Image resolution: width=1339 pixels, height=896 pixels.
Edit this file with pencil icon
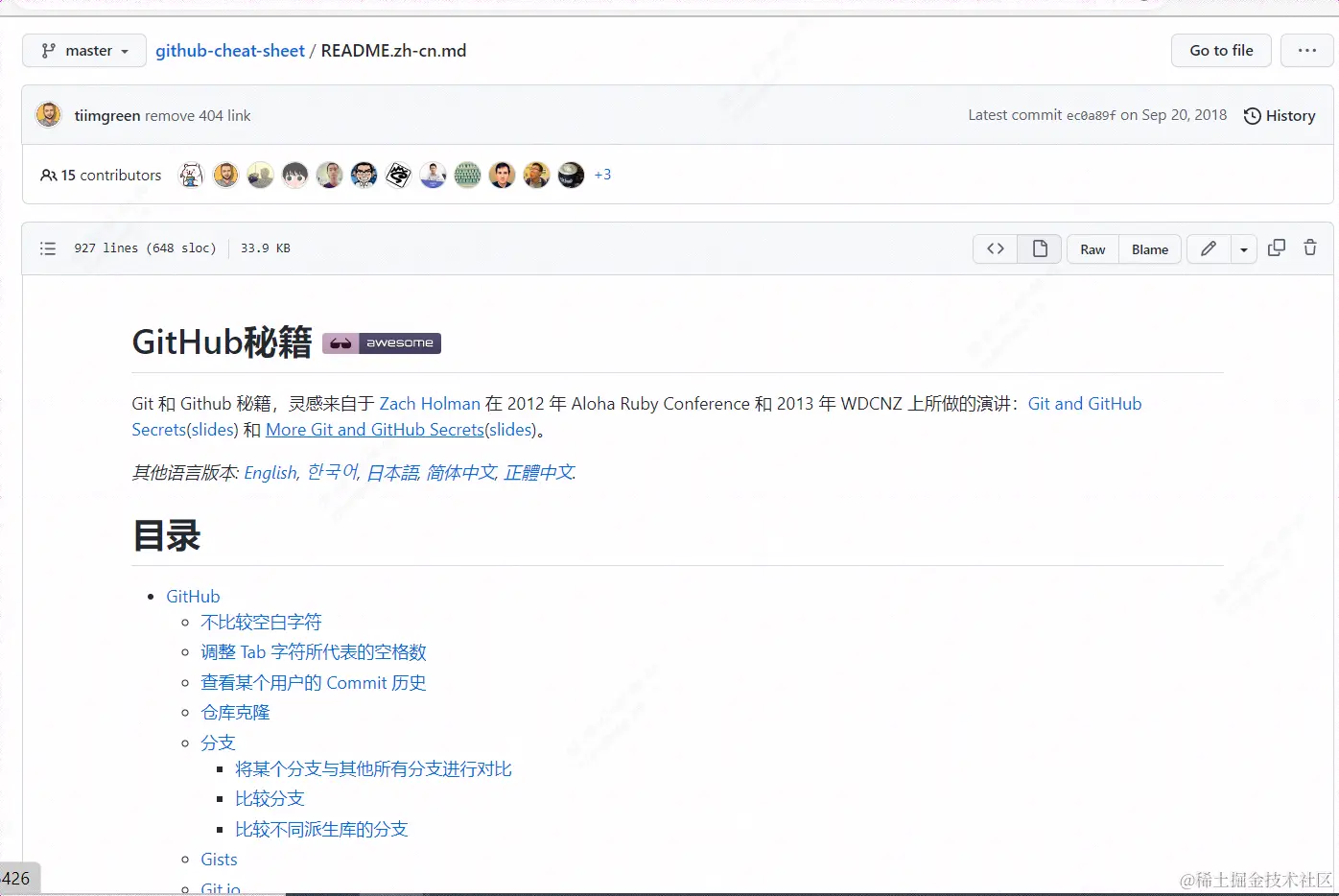pyautogui.click(x=1209, y=248)
